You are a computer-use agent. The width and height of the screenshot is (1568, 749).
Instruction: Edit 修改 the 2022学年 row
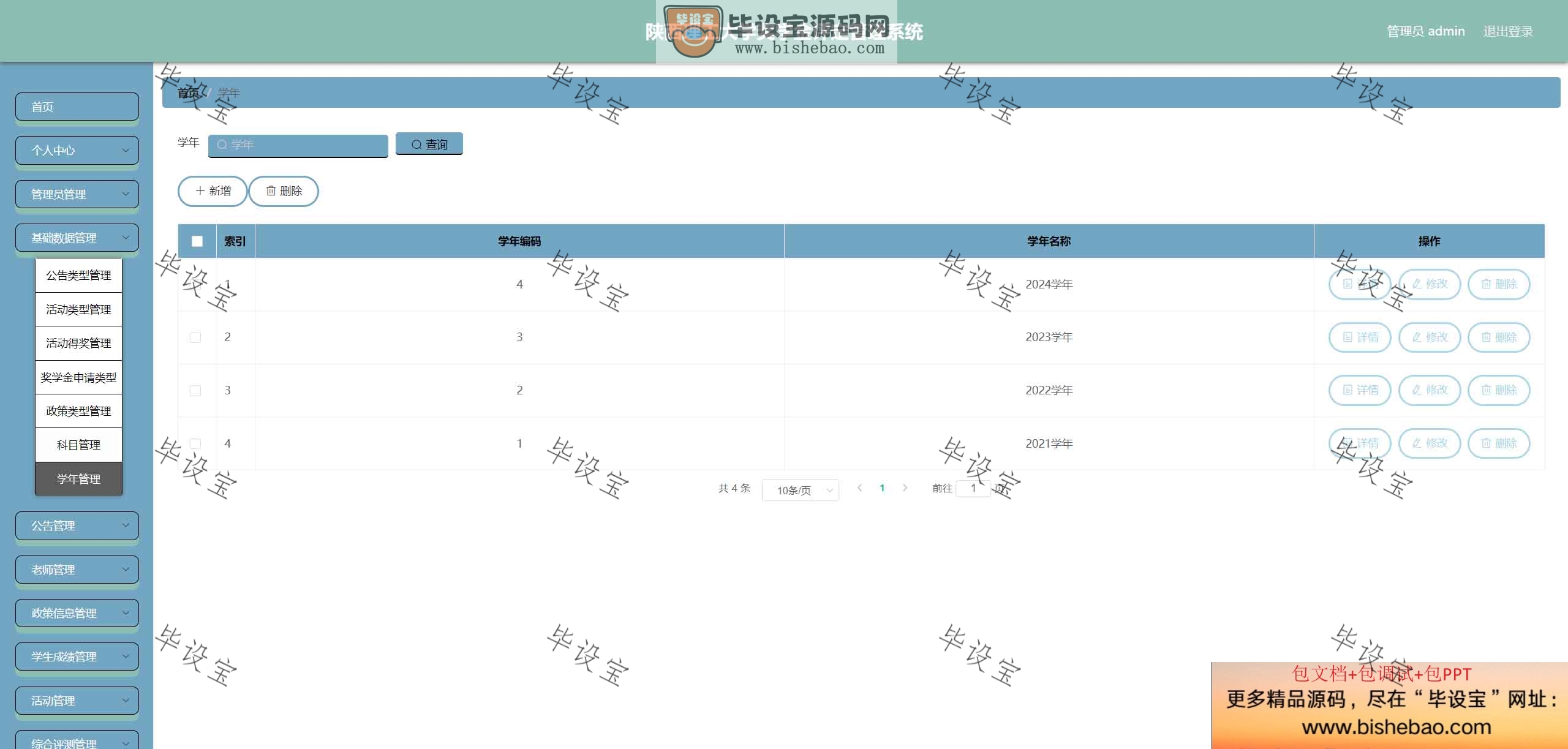1430,390
